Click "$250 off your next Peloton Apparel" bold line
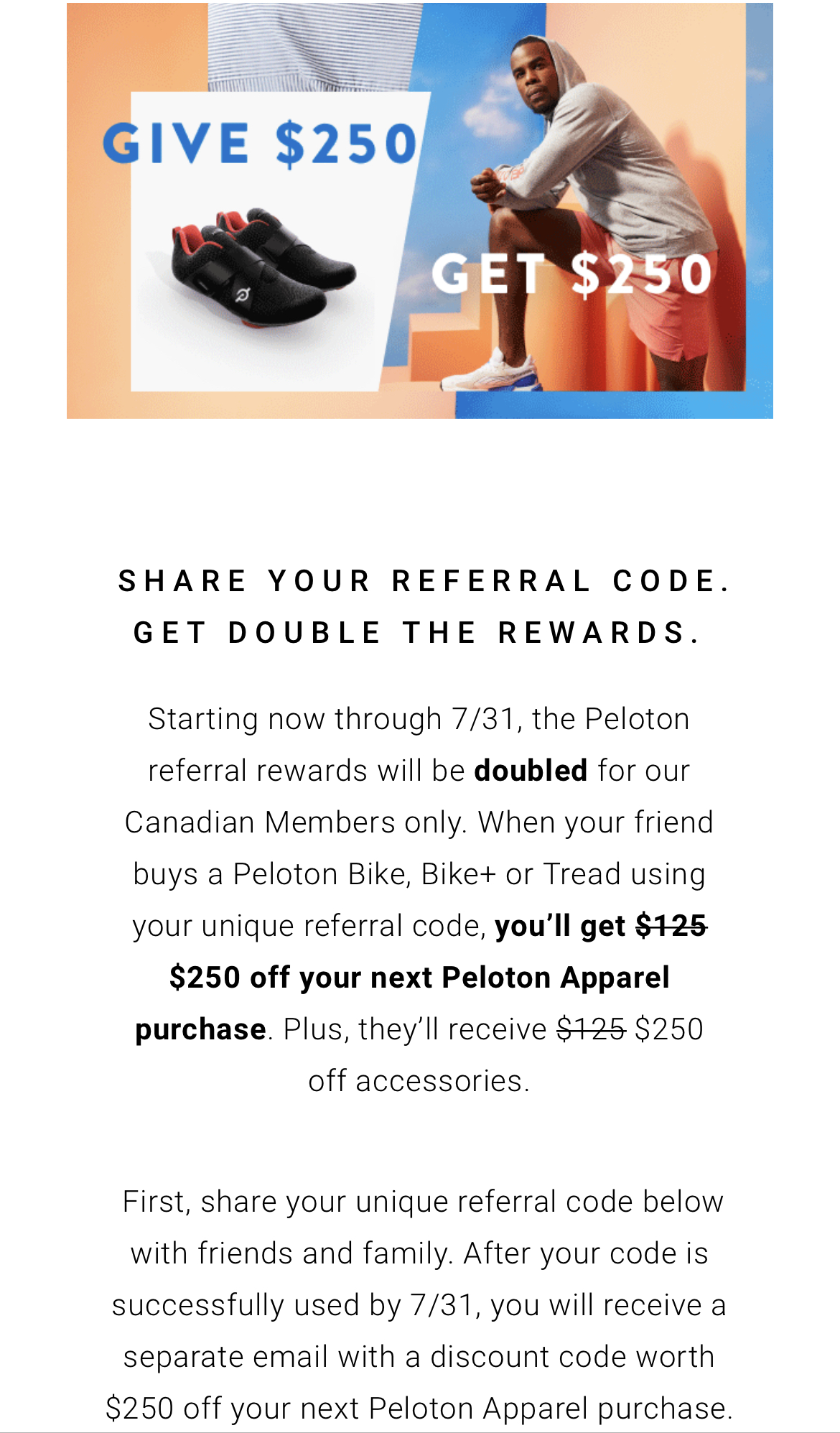 [x=419, y=978]
